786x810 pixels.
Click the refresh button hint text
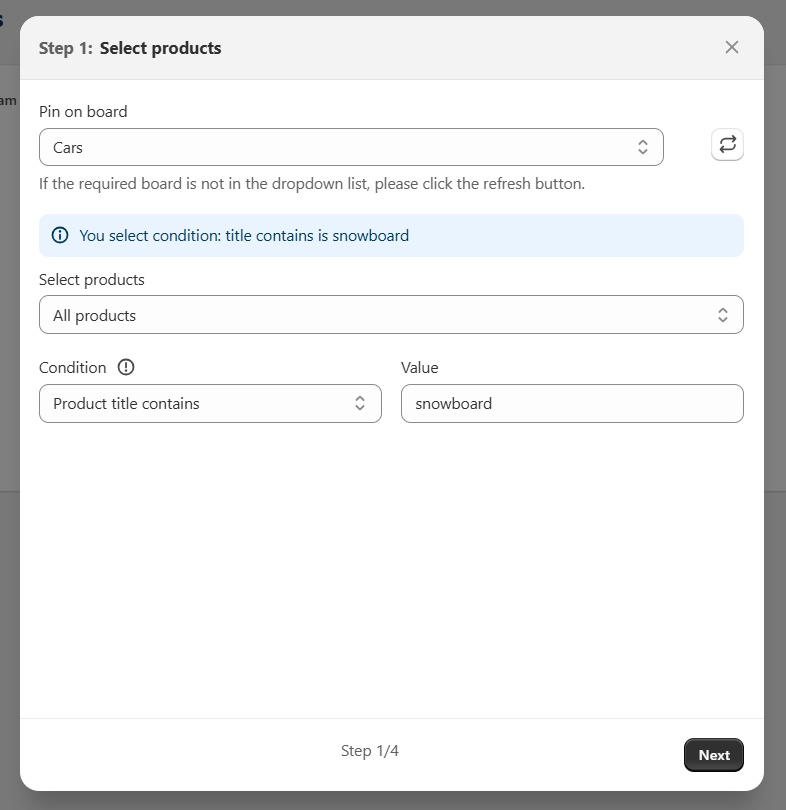[x=312, y=184]
